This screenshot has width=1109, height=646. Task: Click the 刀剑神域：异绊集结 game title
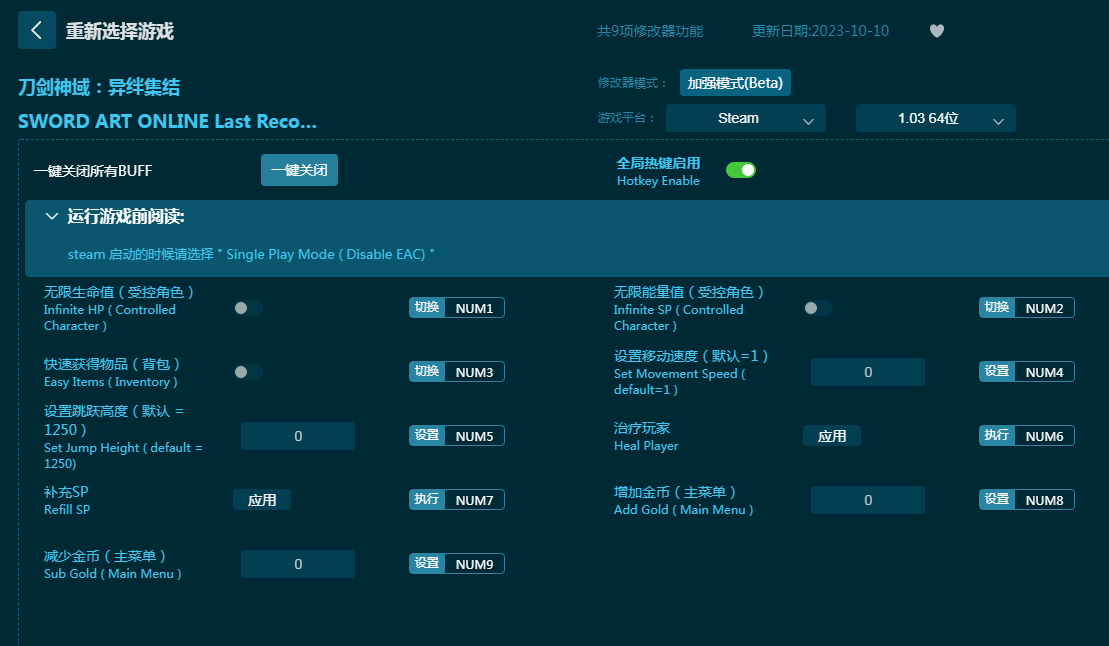coord(99,87)
